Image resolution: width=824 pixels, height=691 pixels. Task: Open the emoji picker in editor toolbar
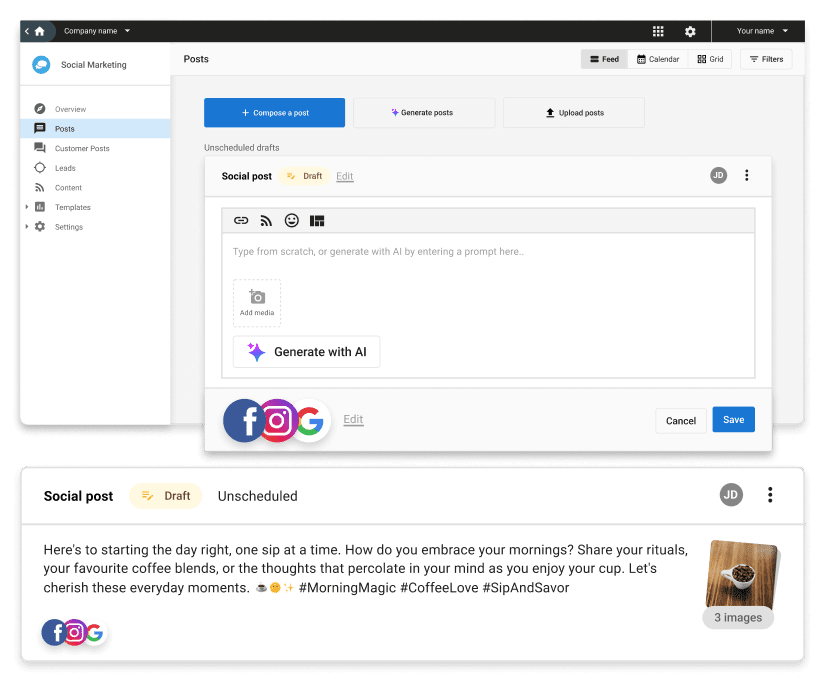(x=292, y=221)
